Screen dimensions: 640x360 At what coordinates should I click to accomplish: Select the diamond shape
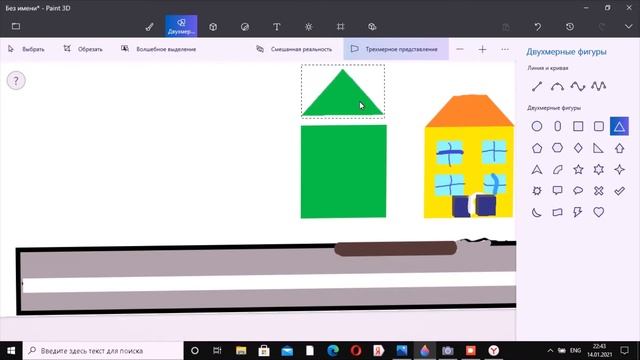click(x=578, y=148)
